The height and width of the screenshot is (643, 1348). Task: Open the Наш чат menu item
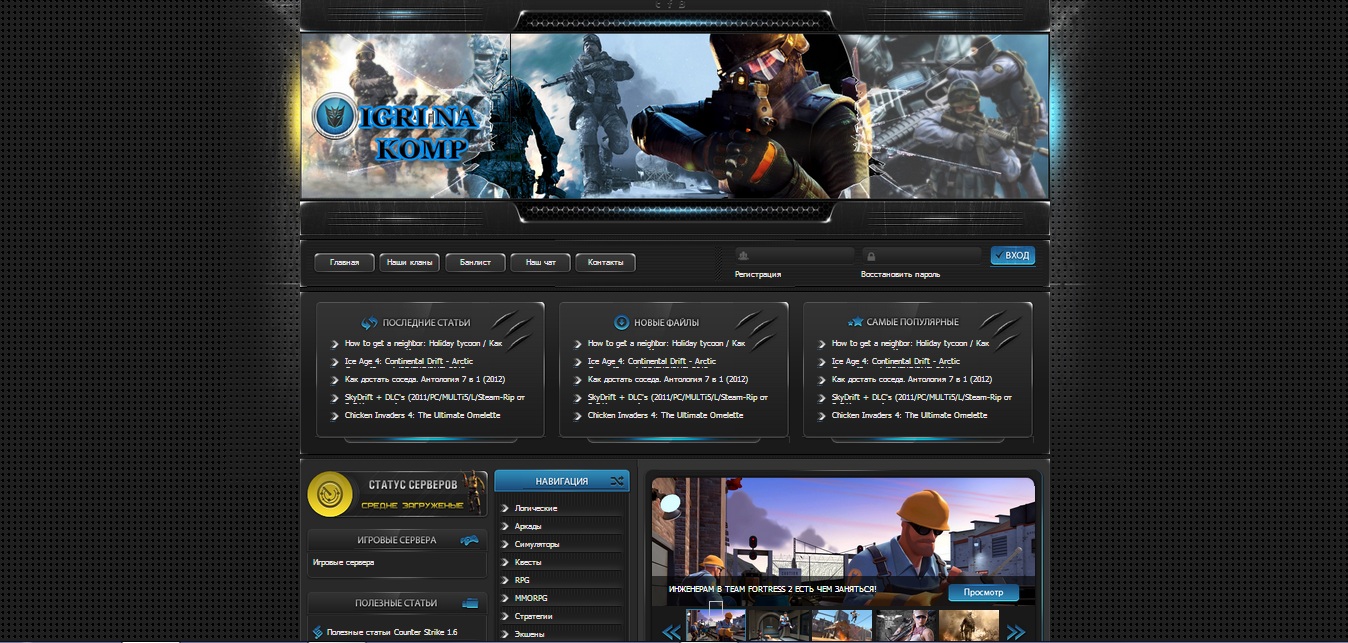pos(541,262)
